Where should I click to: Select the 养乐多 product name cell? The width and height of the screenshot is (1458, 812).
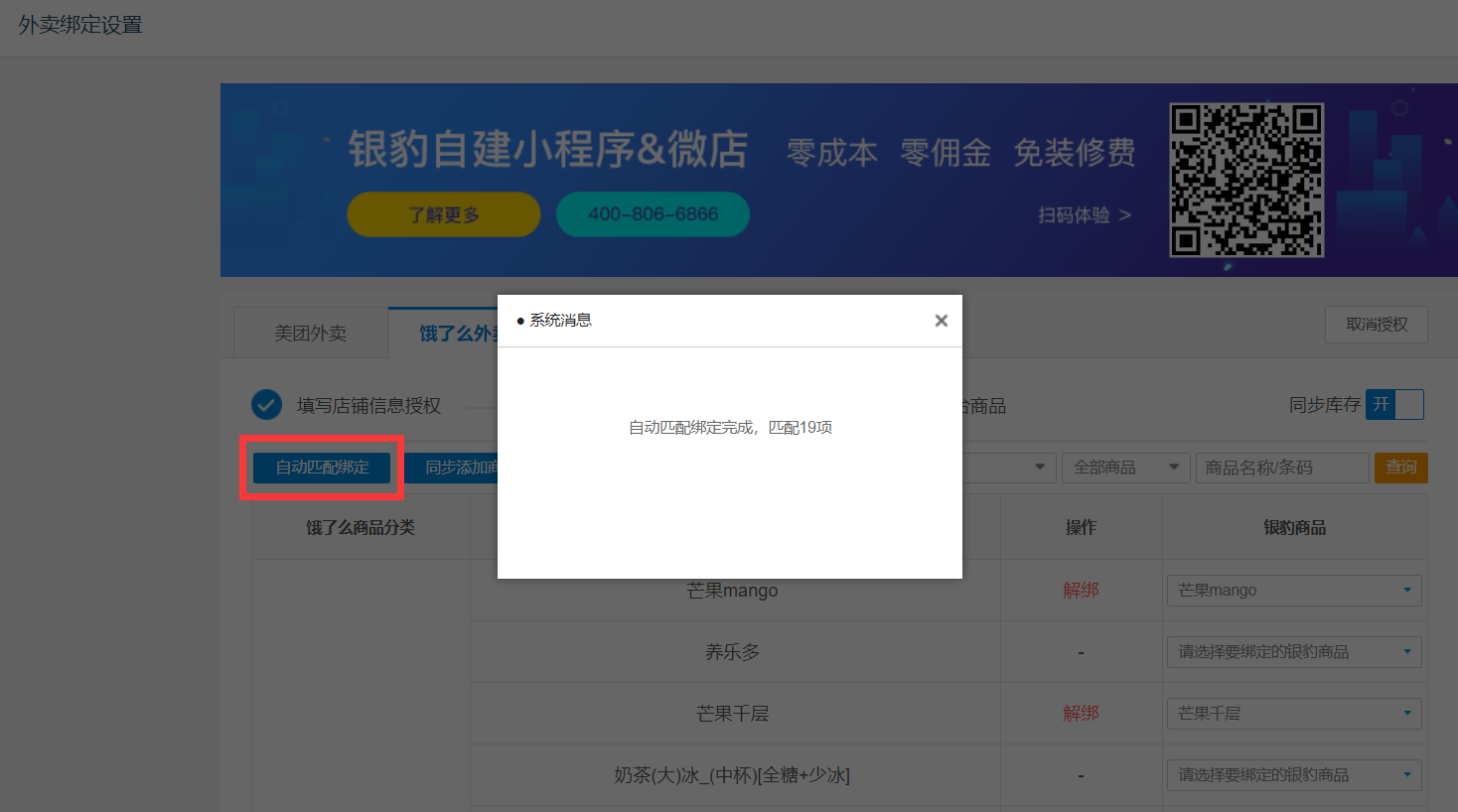point(735,652)
